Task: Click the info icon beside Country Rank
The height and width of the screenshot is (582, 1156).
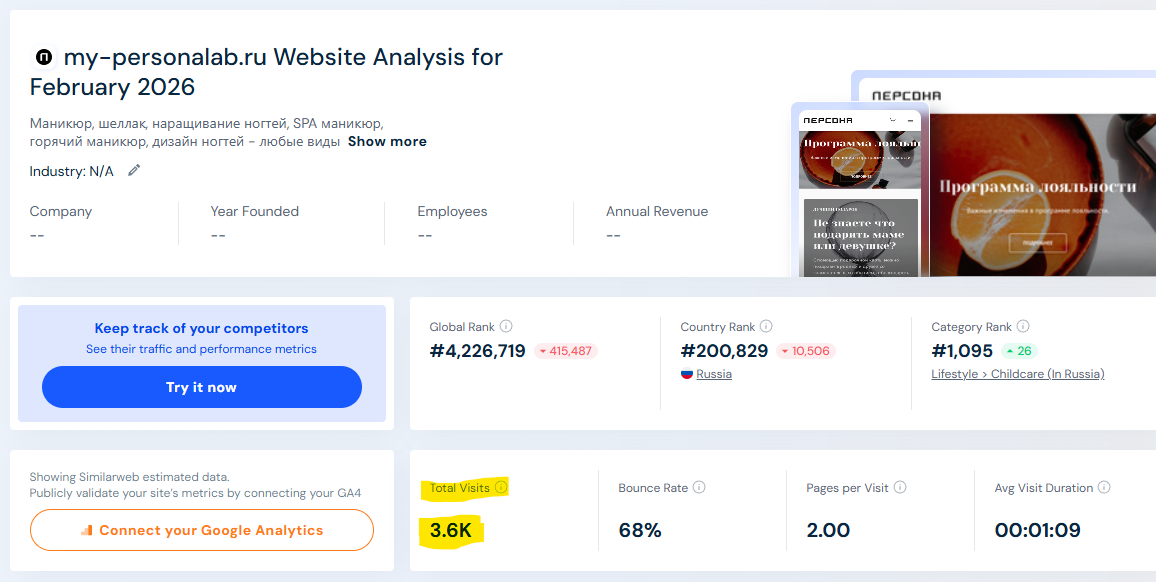Action: tap(766, 327)
